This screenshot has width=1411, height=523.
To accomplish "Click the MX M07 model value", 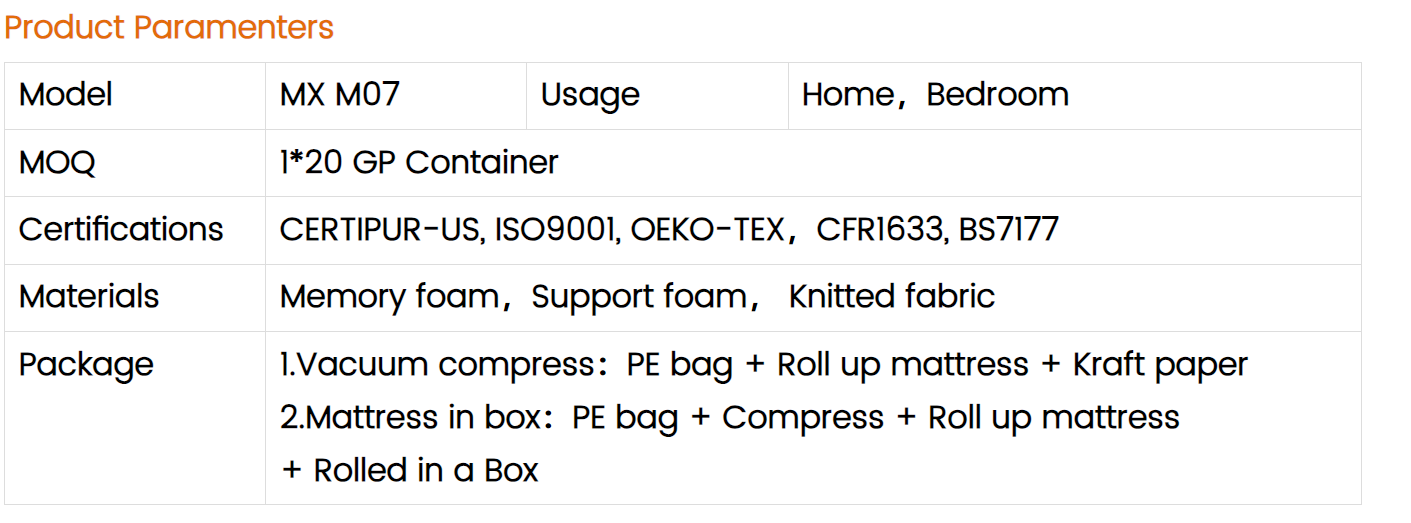I will click(340, 94).
